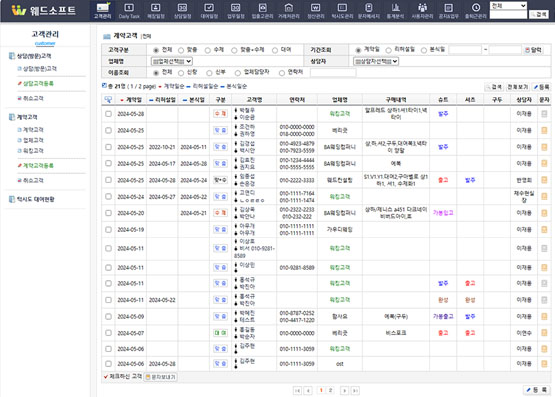
Task: Open the 전체 dropdown at top right
Action: pyautogui.click(x=508, y=6)
